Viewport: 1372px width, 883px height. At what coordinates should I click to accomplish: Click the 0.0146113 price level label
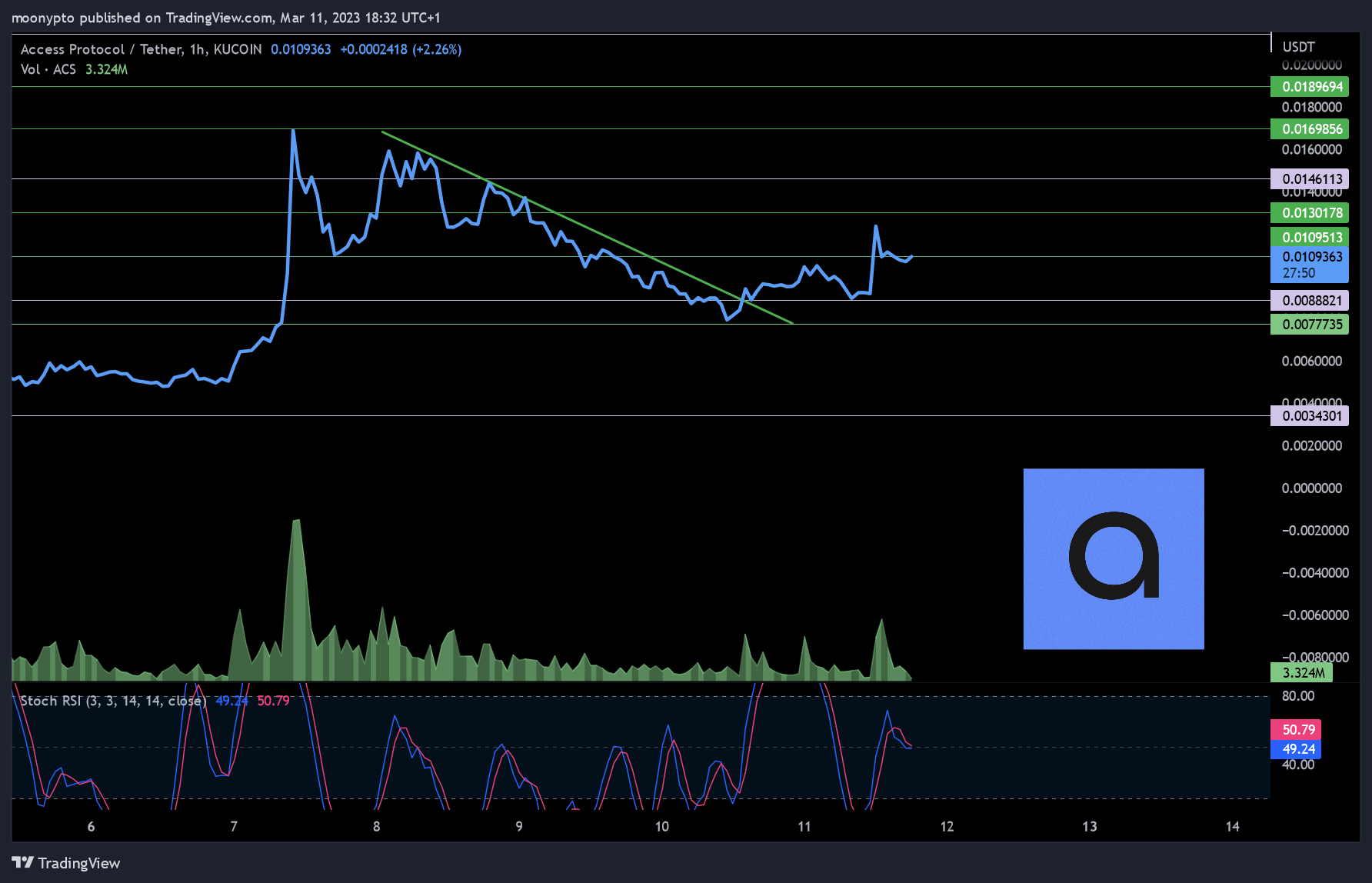pos(1310,179)
